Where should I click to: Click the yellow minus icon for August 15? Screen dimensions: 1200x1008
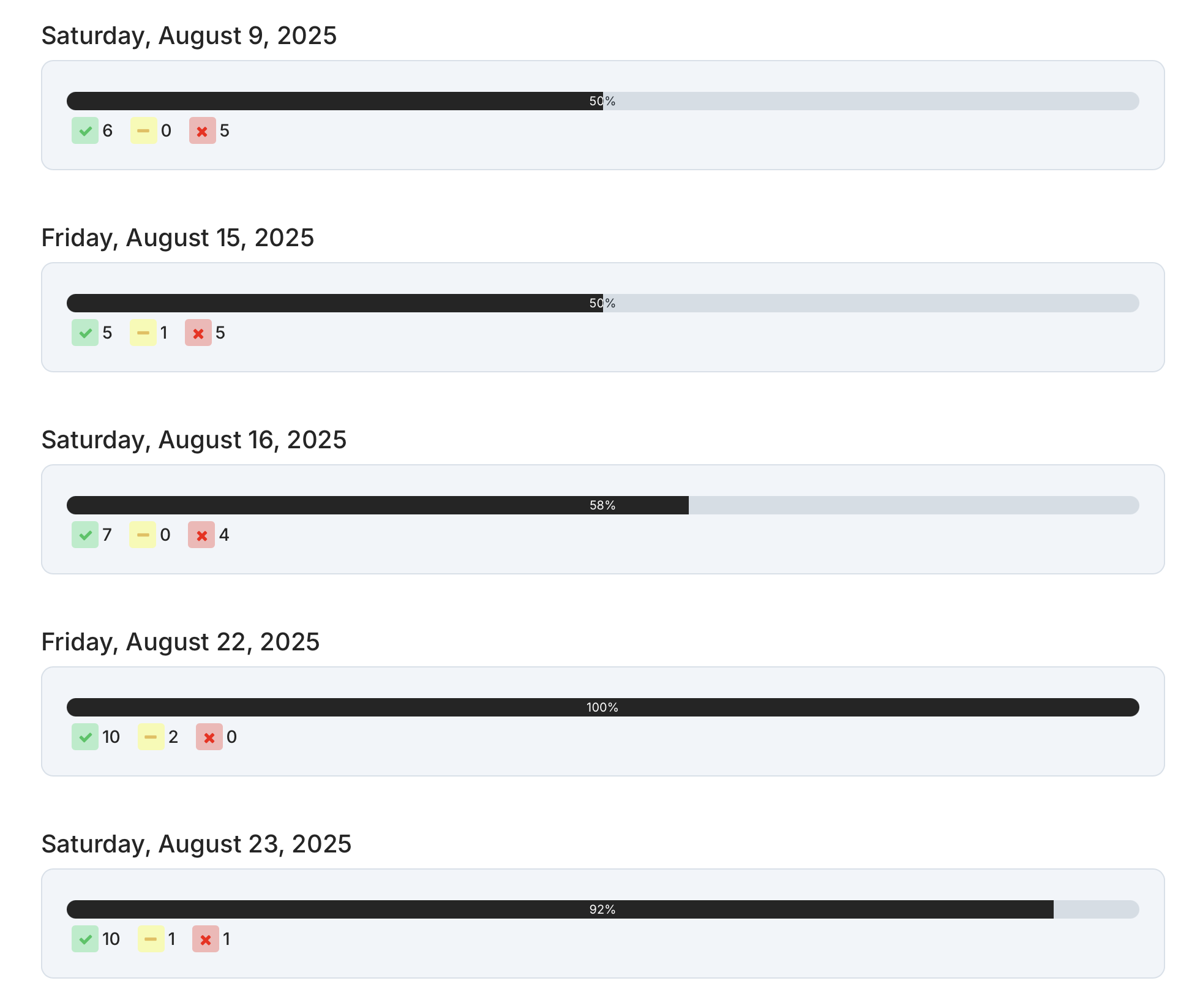[x=144, y=333]
